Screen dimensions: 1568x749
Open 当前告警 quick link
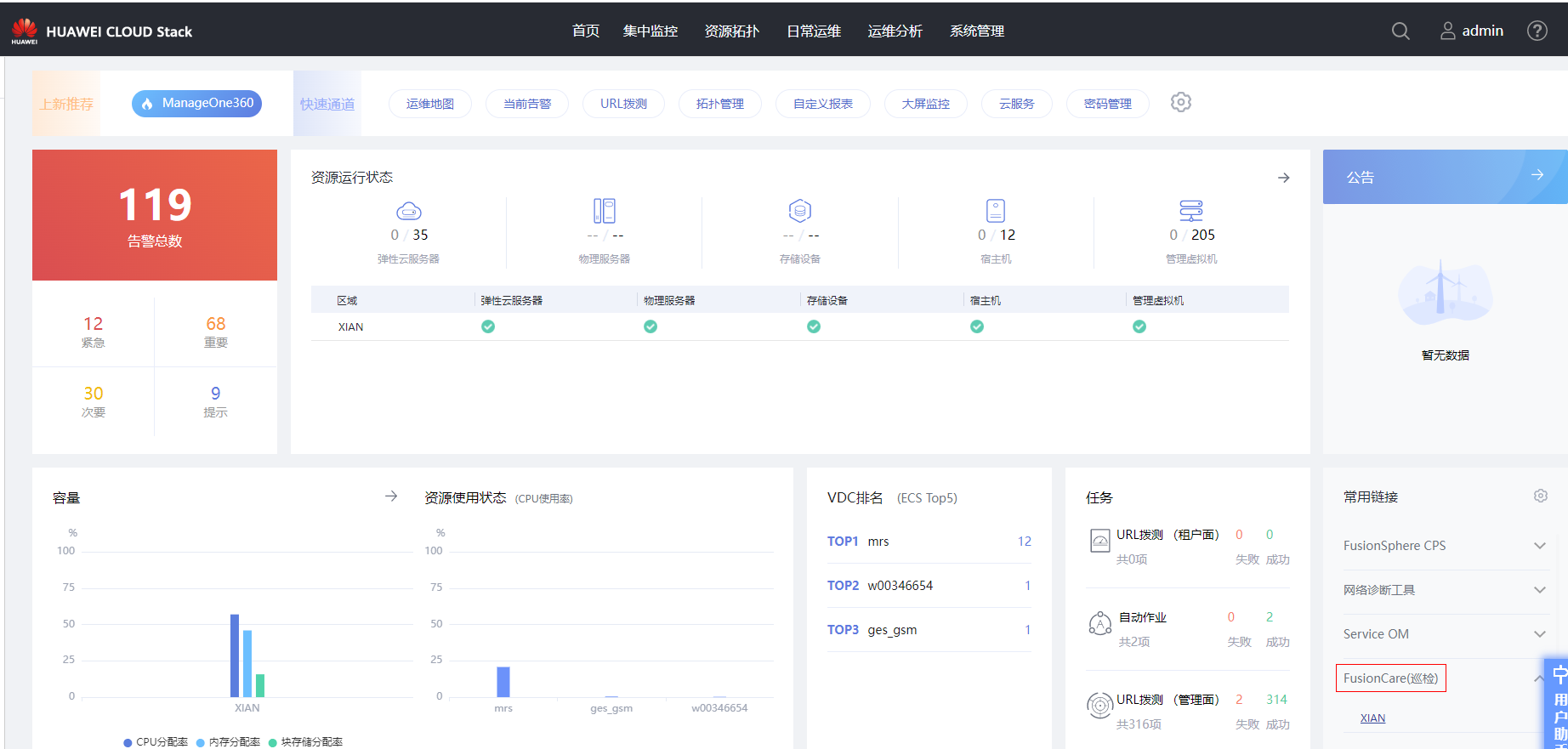coord(527,104)
